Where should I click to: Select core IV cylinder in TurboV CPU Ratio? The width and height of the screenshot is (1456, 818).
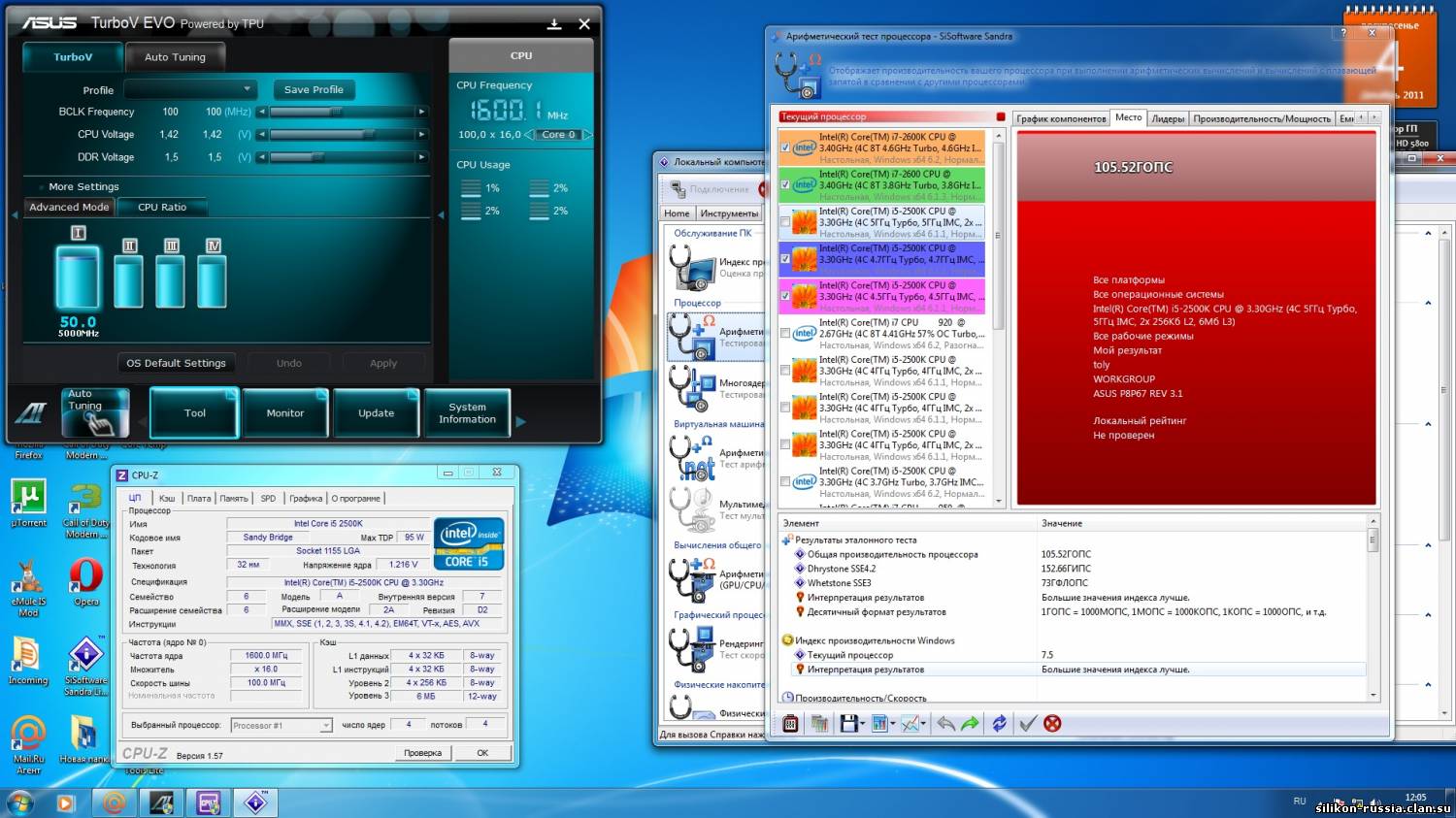pos(213,281)
